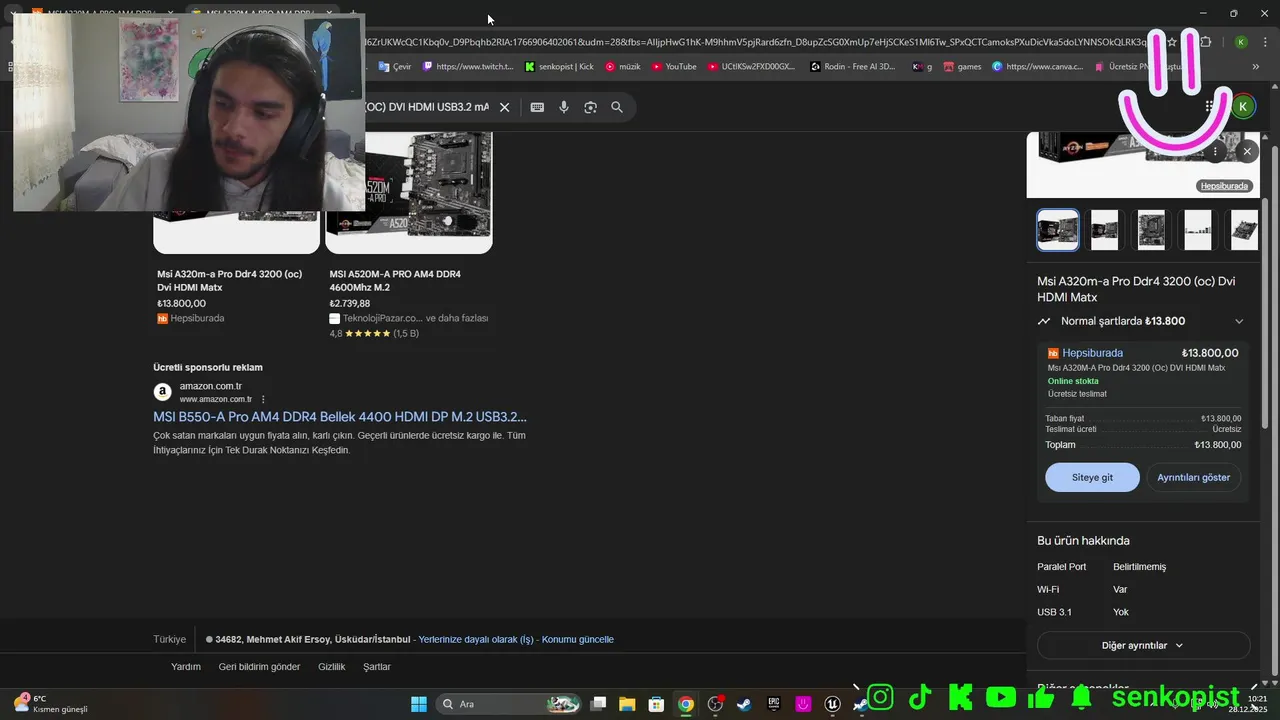Open the Msi A320m-a Pro Ddr4 product card title
Viewport: 1280px width, 720px height.
tap(229, 280)
